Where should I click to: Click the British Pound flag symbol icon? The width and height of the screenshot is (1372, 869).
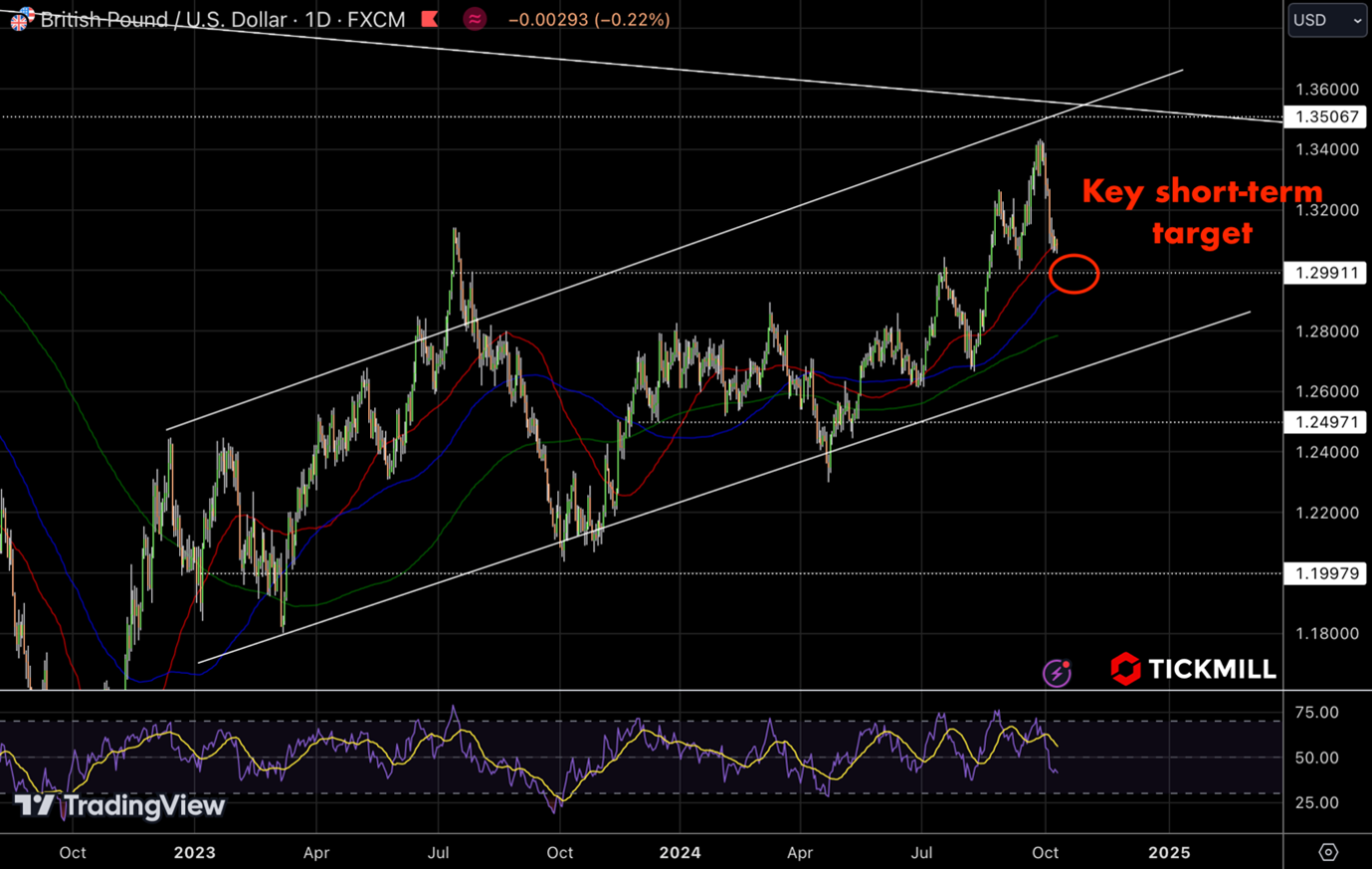(21, 19)
